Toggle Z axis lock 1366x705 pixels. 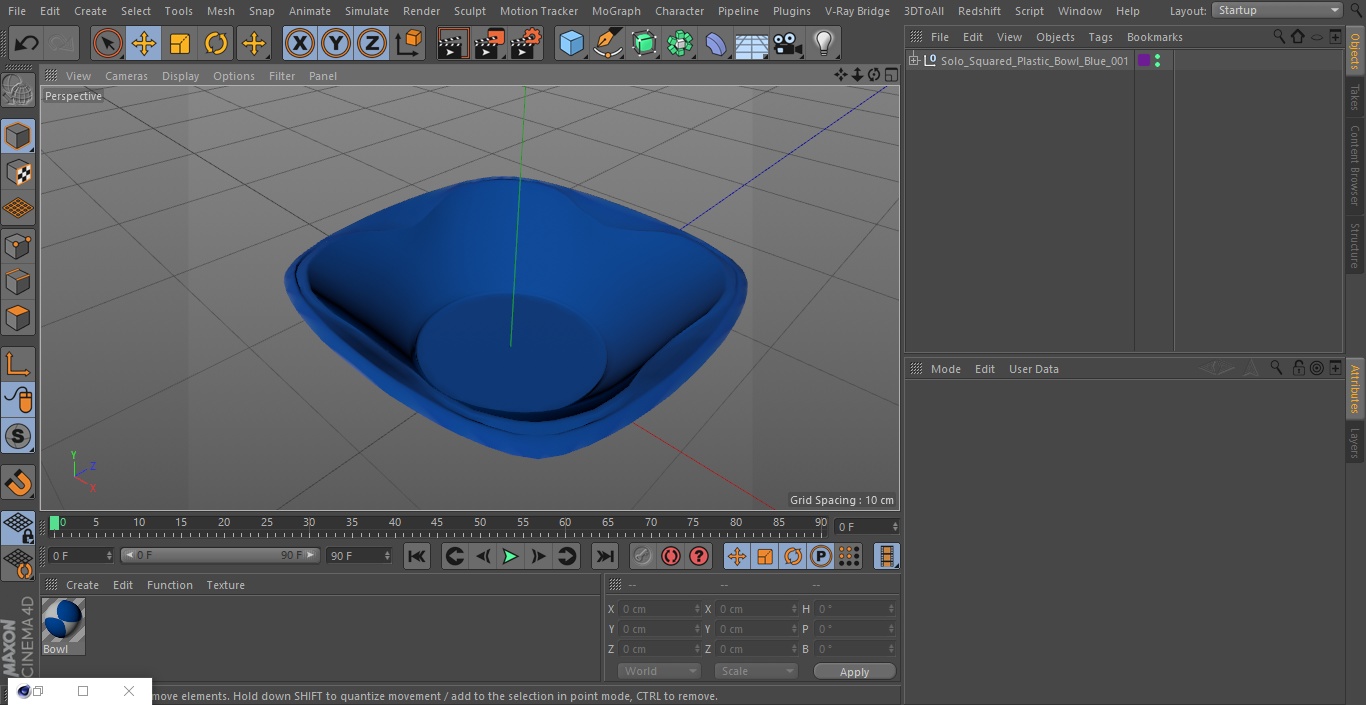coord(372,43)
